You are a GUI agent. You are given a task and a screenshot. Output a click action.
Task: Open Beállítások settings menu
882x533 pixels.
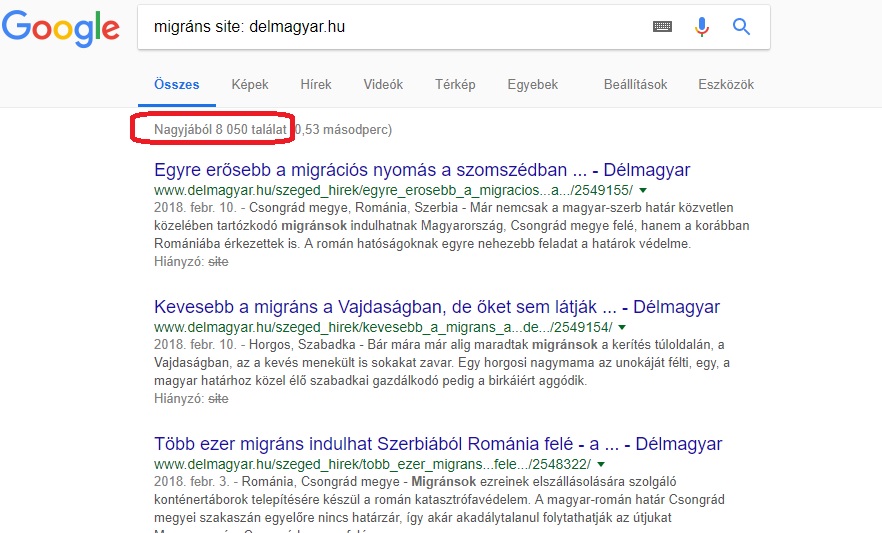coord(635,85)
